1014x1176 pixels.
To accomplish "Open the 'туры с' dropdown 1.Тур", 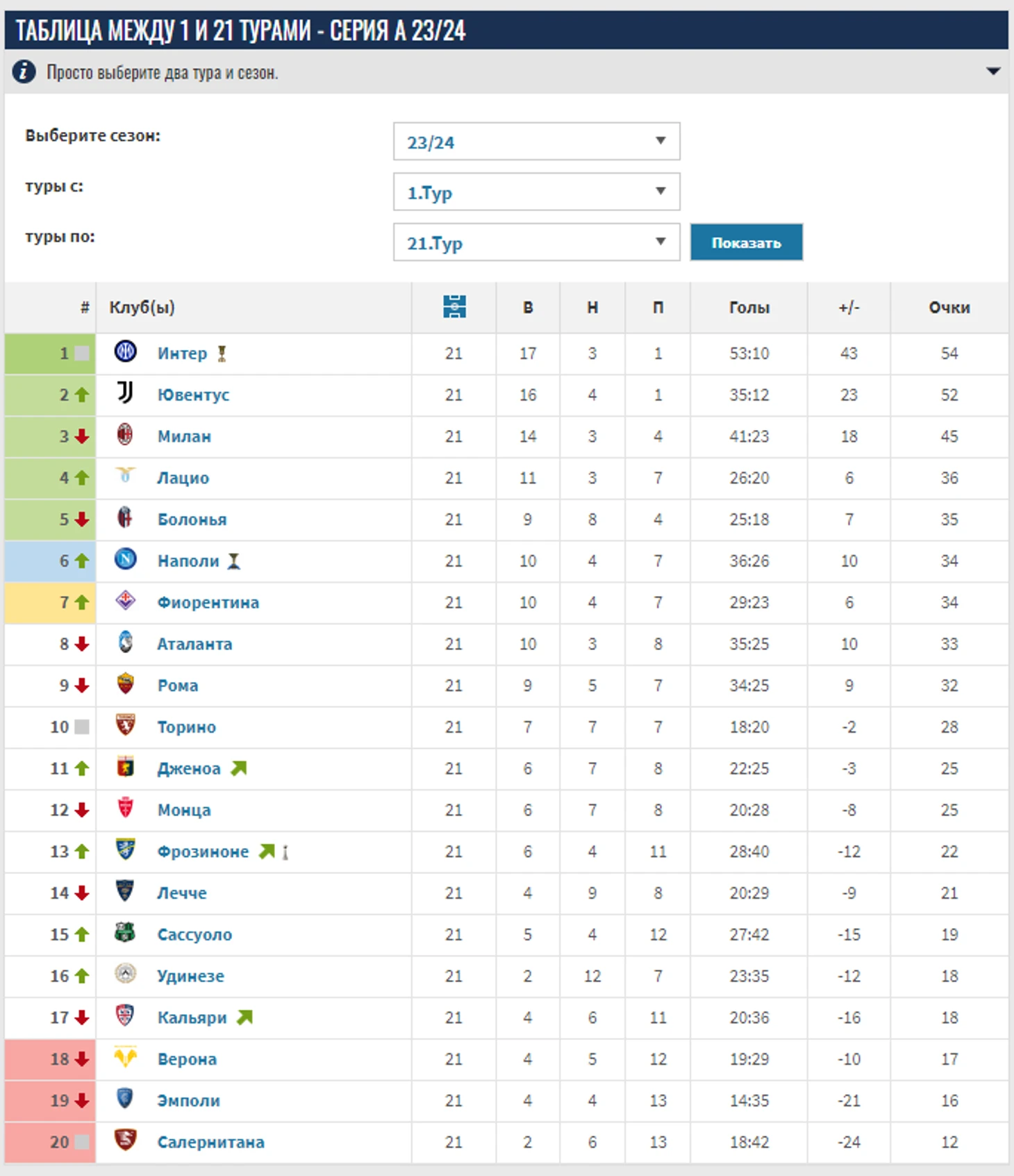I will pyautogui.click(x=536, y=192).
